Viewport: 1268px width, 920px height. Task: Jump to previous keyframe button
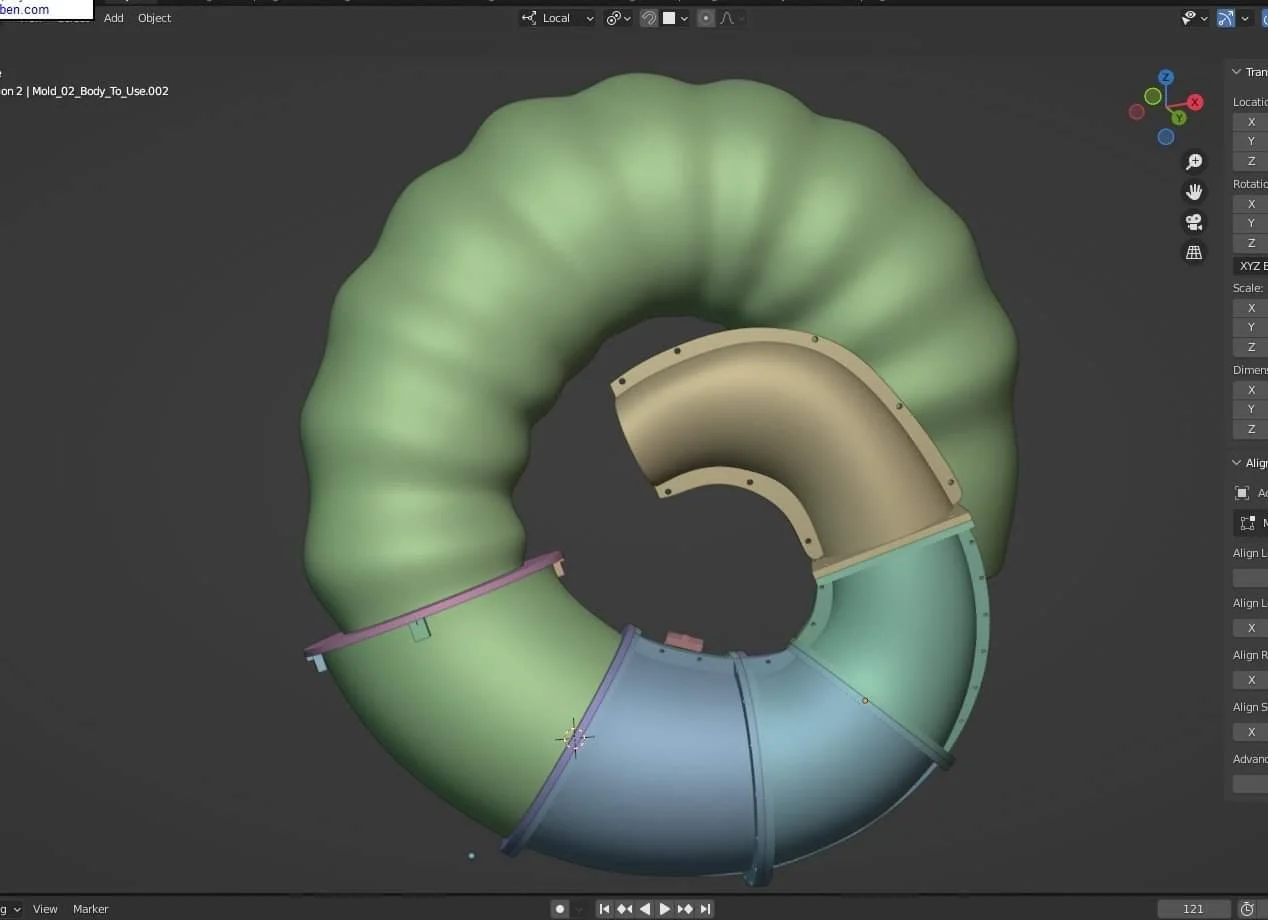pyautogui.click(x=625, y=909)
